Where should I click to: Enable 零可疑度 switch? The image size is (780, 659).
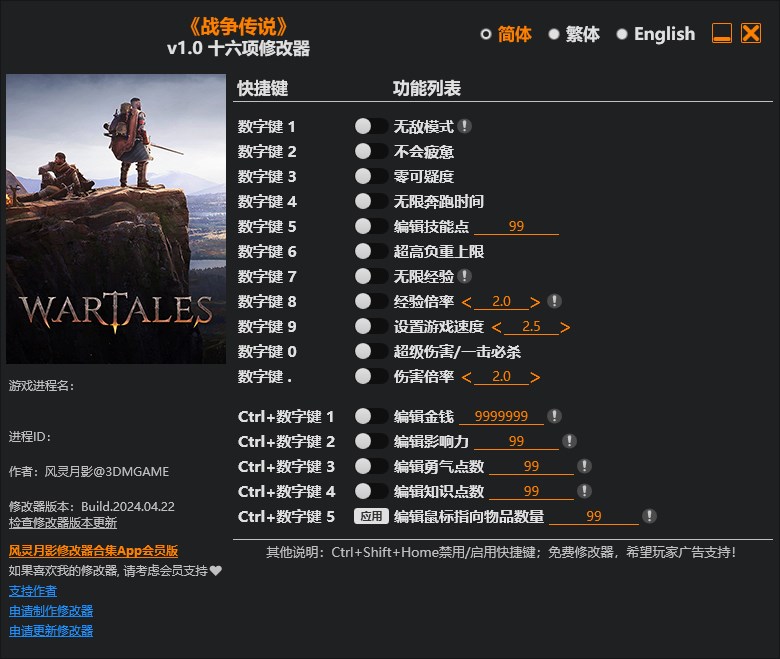[371, 176]
